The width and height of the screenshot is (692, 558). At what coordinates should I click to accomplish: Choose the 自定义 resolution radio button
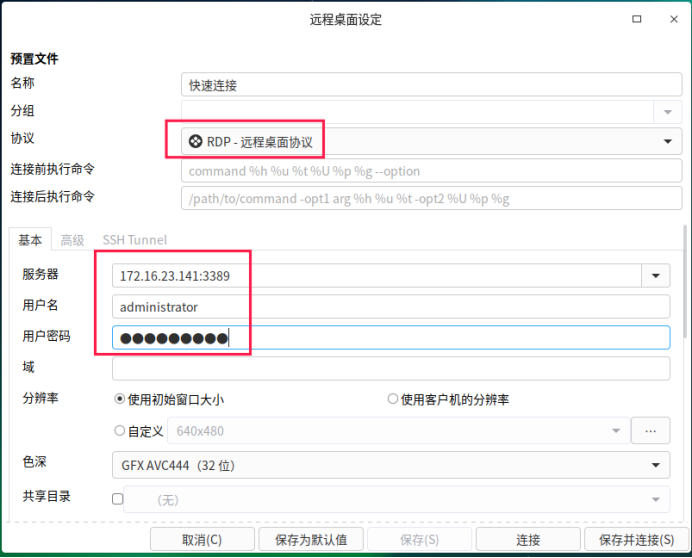(x=120, y=430)
